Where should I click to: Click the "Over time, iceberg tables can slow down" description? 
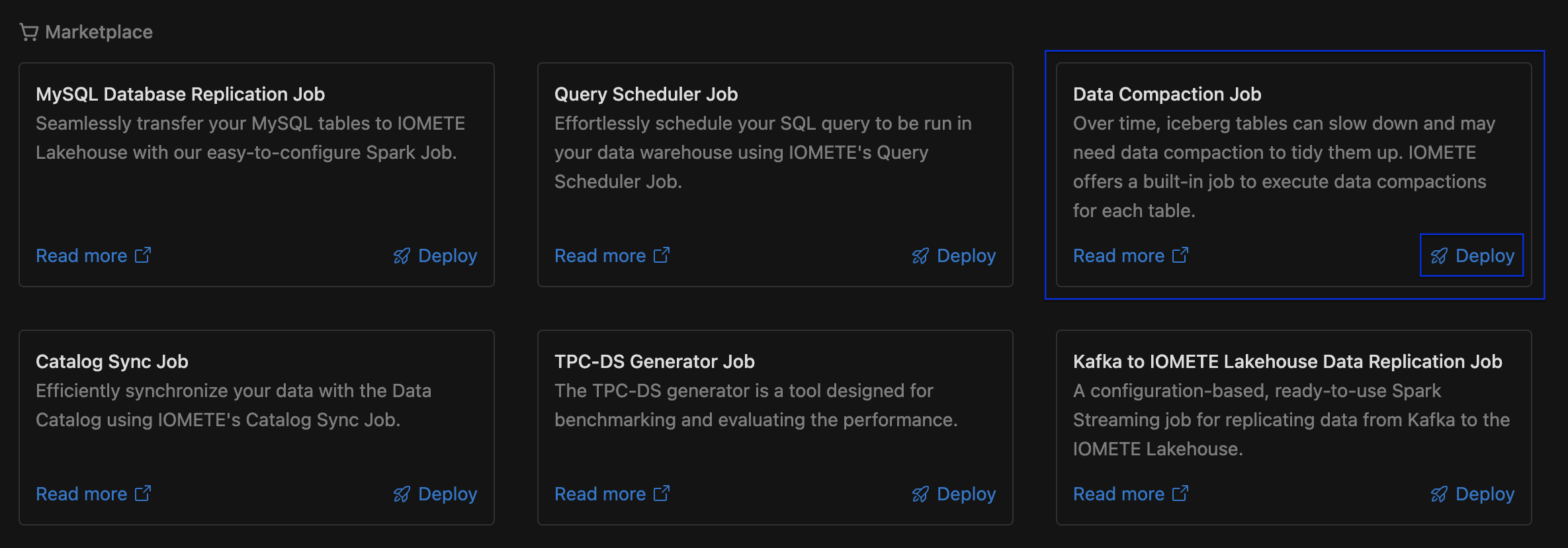(x=1284, y=167)
